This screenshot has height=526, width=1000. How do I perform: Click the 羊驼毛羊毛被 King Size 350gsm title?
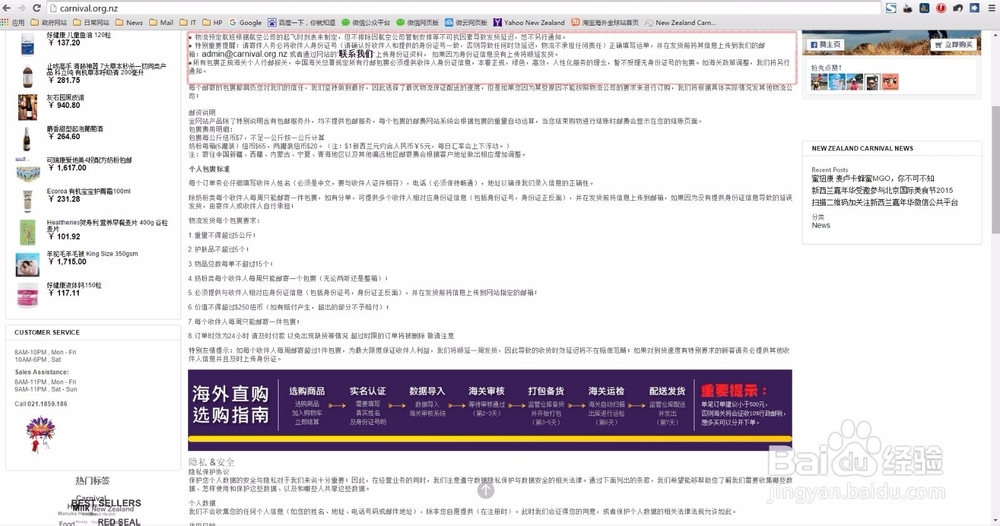click(x=92, y=254)
